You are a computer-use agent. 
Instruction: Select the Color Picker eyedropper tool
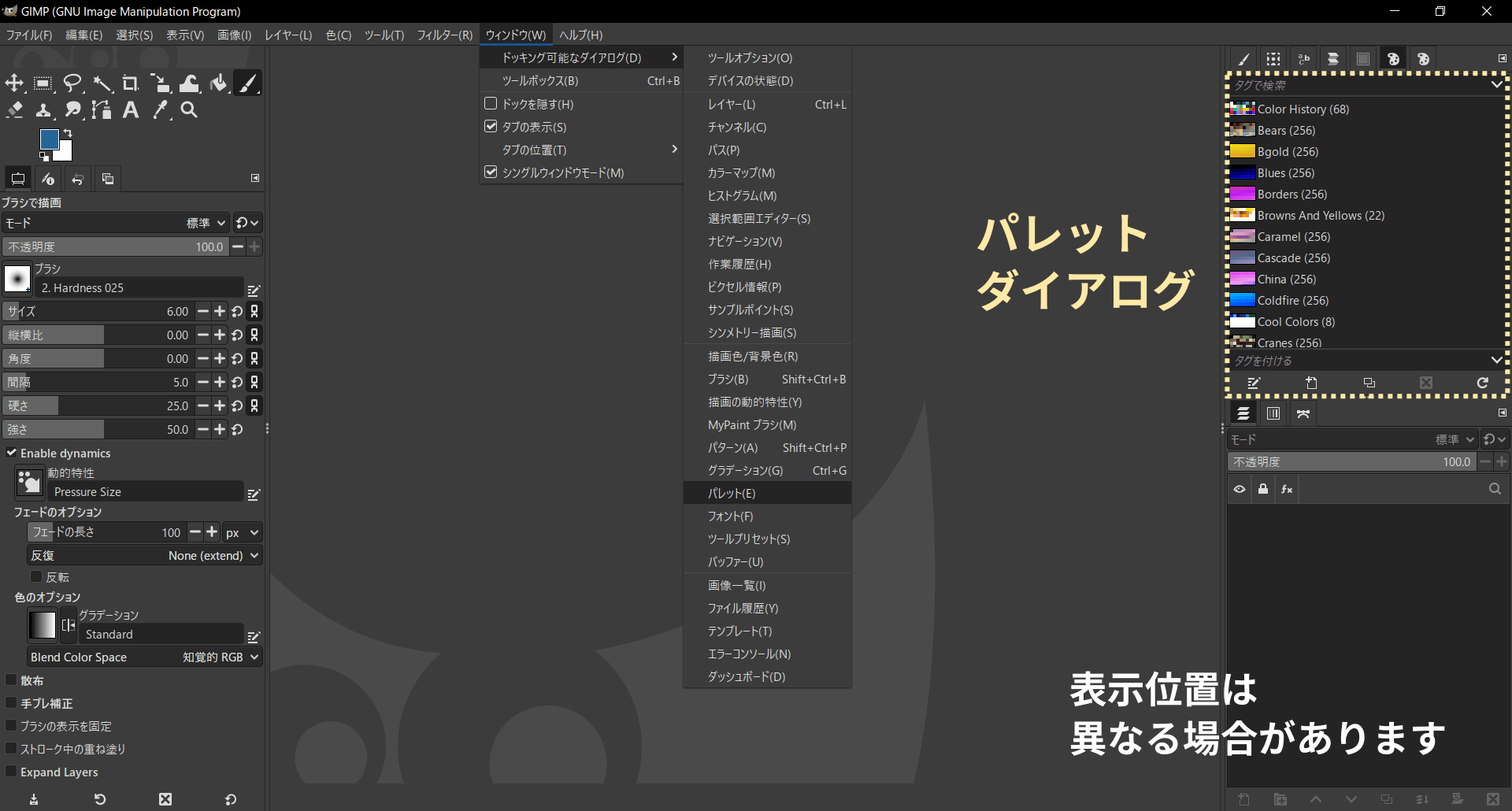click(x=160, y=110)
